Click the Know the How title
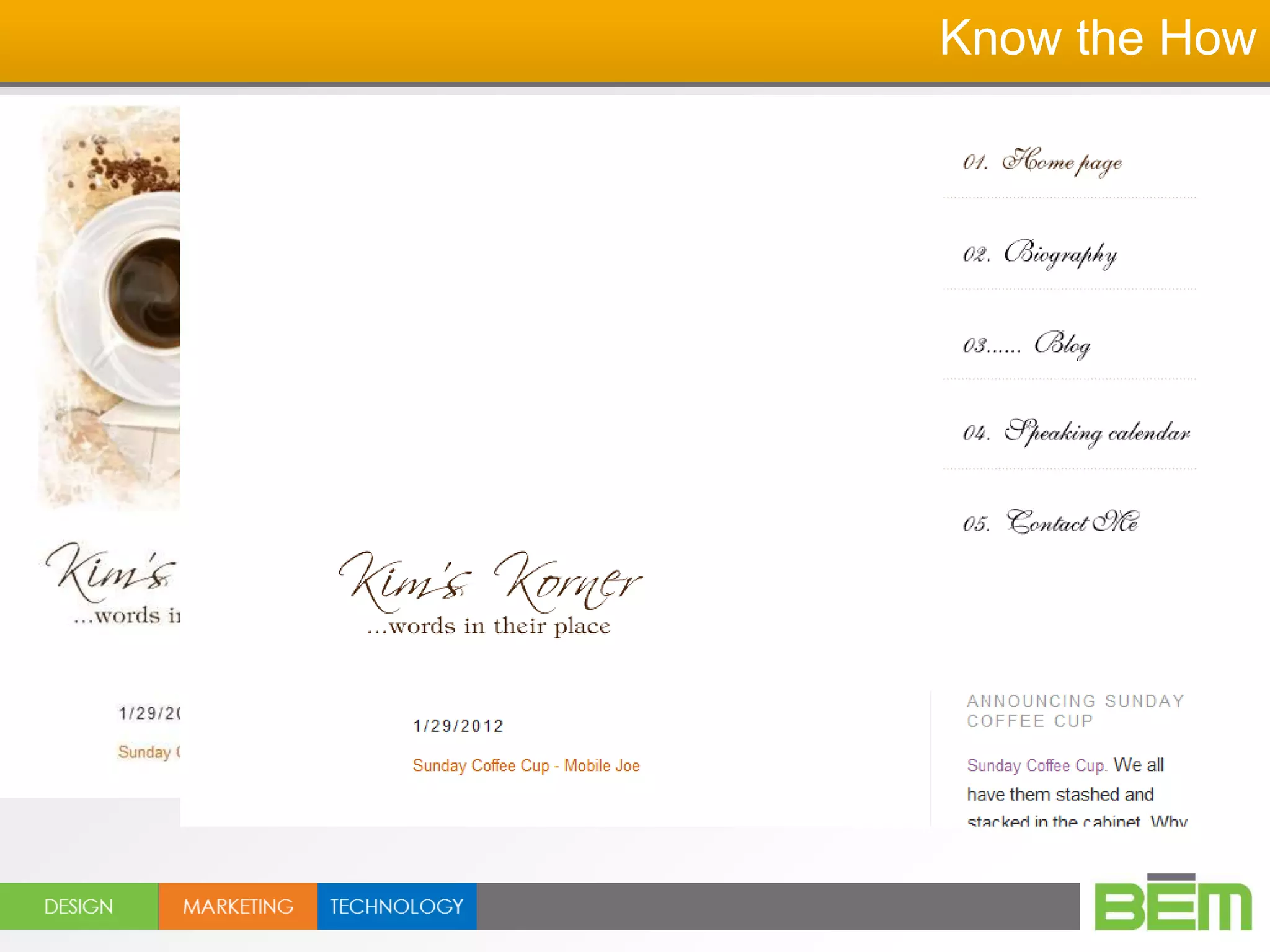Screen dimensions: 1270x952 [1098, 38]
